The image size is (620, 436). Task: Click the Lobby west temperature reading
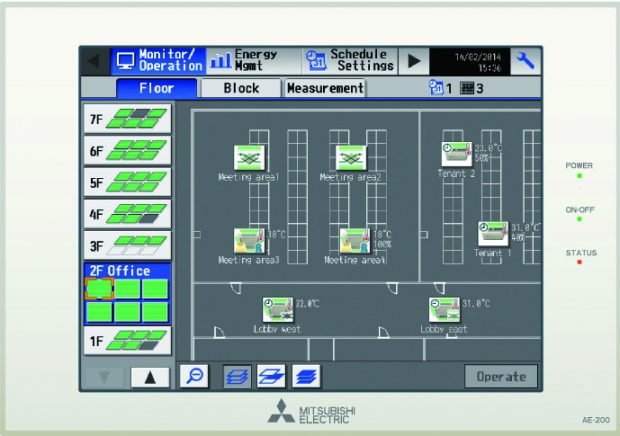tap(308, 304)
